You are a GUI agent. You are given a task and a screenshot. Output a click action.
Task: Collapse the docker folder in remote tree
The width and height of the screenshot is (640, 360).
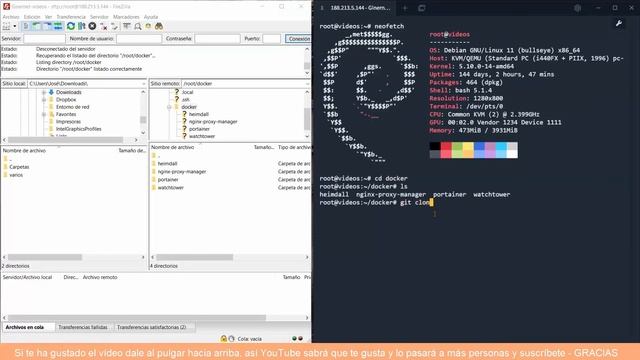click(169, 107)
